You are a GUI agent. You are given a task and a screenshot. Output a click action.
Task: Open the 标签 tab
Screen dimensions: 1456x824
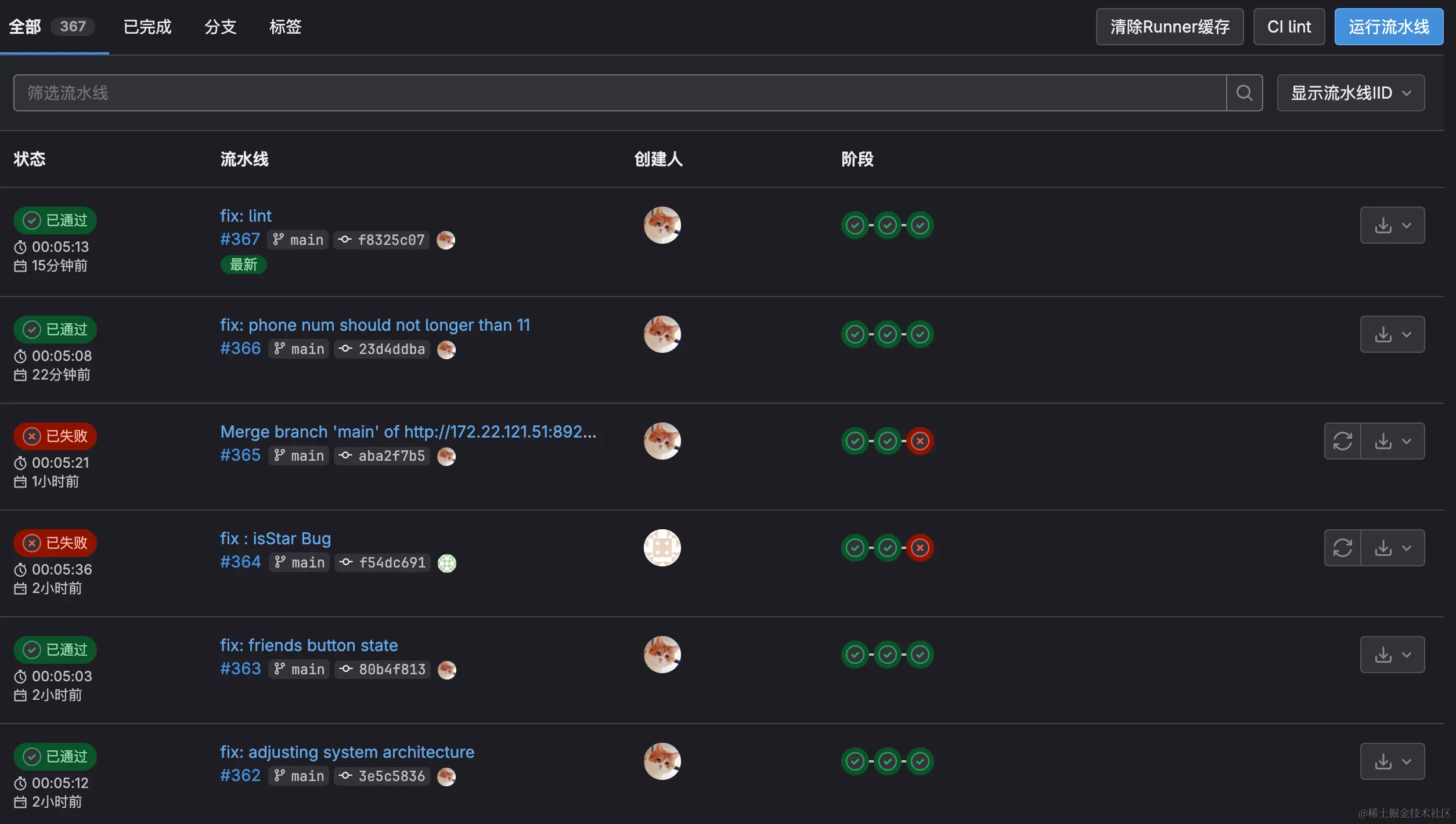[x=285, y=27]
